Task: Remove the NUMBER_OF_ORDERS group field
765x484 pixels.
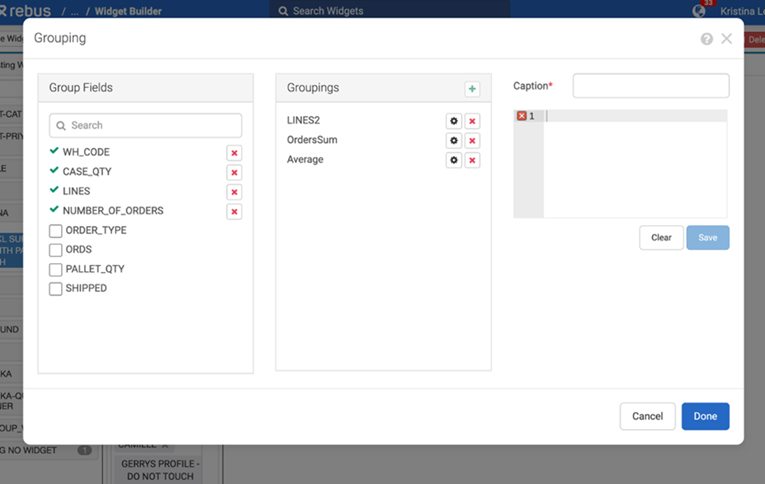Action: pyautogui.click(x=234, y=211)
